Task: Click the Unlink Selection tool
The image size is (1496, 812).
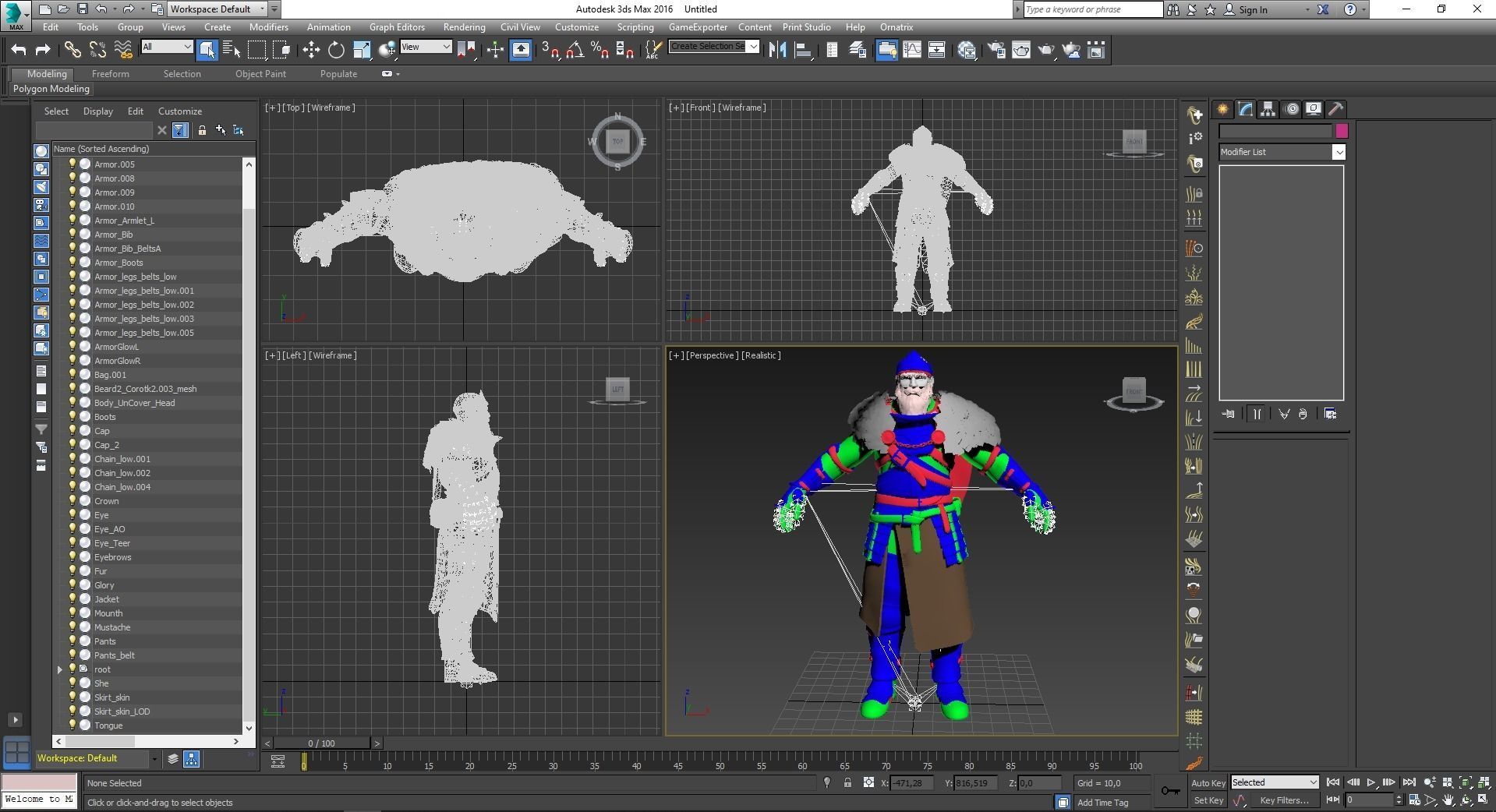Action: (x=97, y=50)
